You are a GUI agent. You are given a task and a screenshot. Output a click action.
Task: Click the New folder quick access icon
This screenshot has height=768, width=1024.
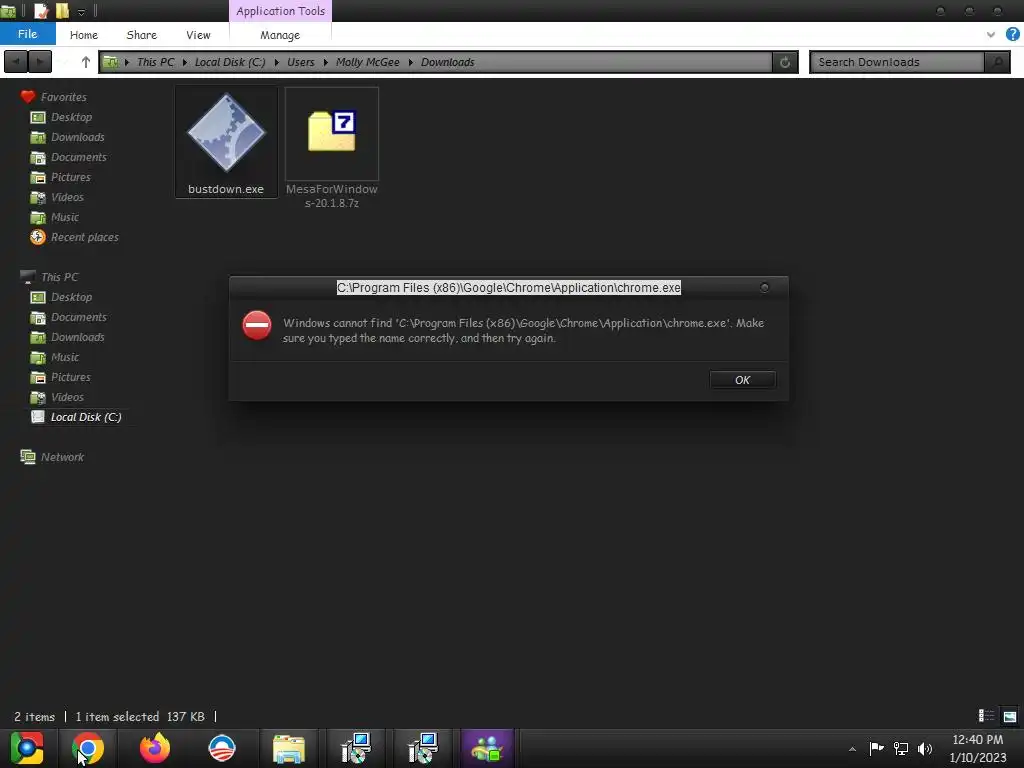[x=62, y=11]
